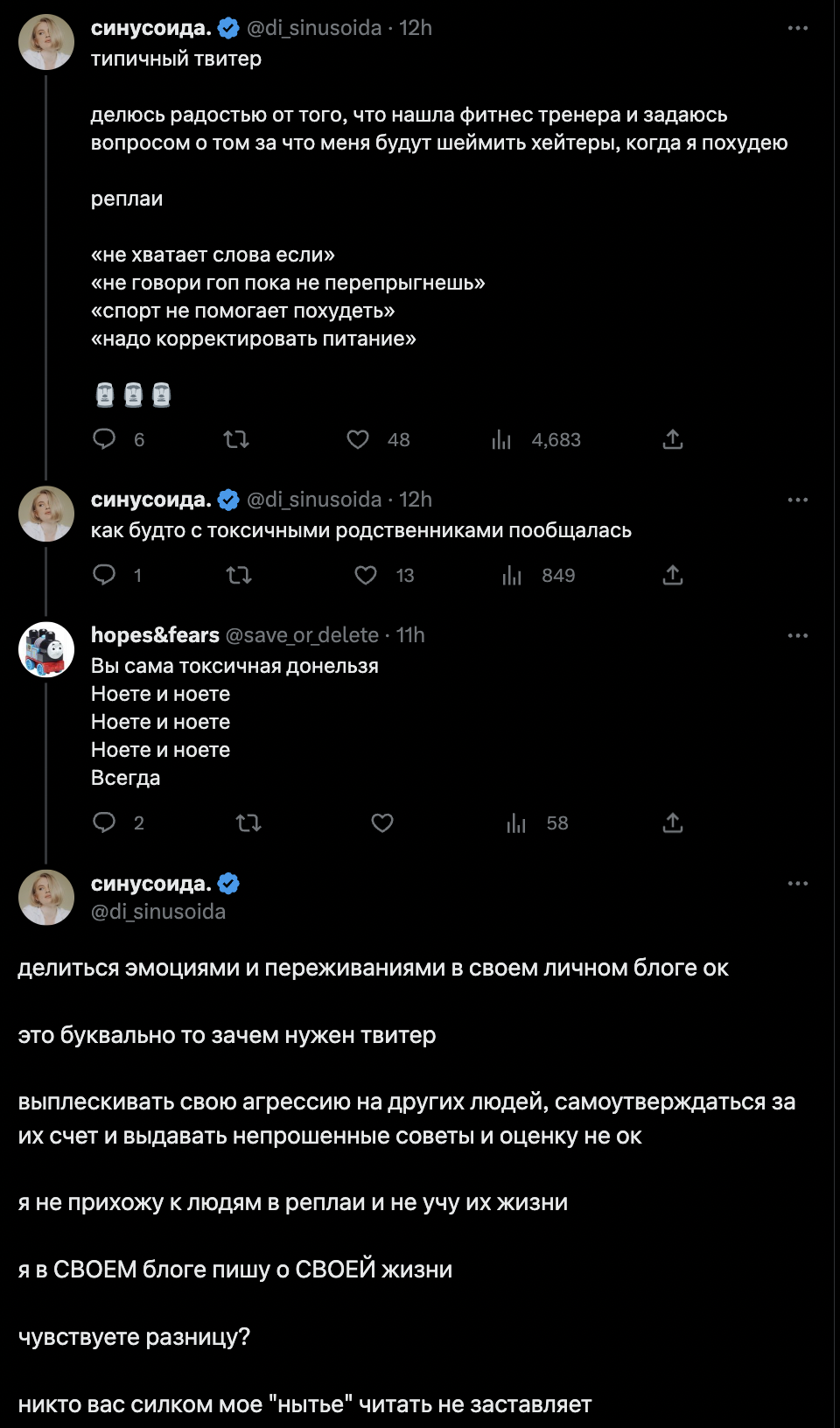Open the 11h timestamp on the hopes&fears reply
Image resolution: width=840 pixels, height=1428 pixels.
click(x=410, y=635)
